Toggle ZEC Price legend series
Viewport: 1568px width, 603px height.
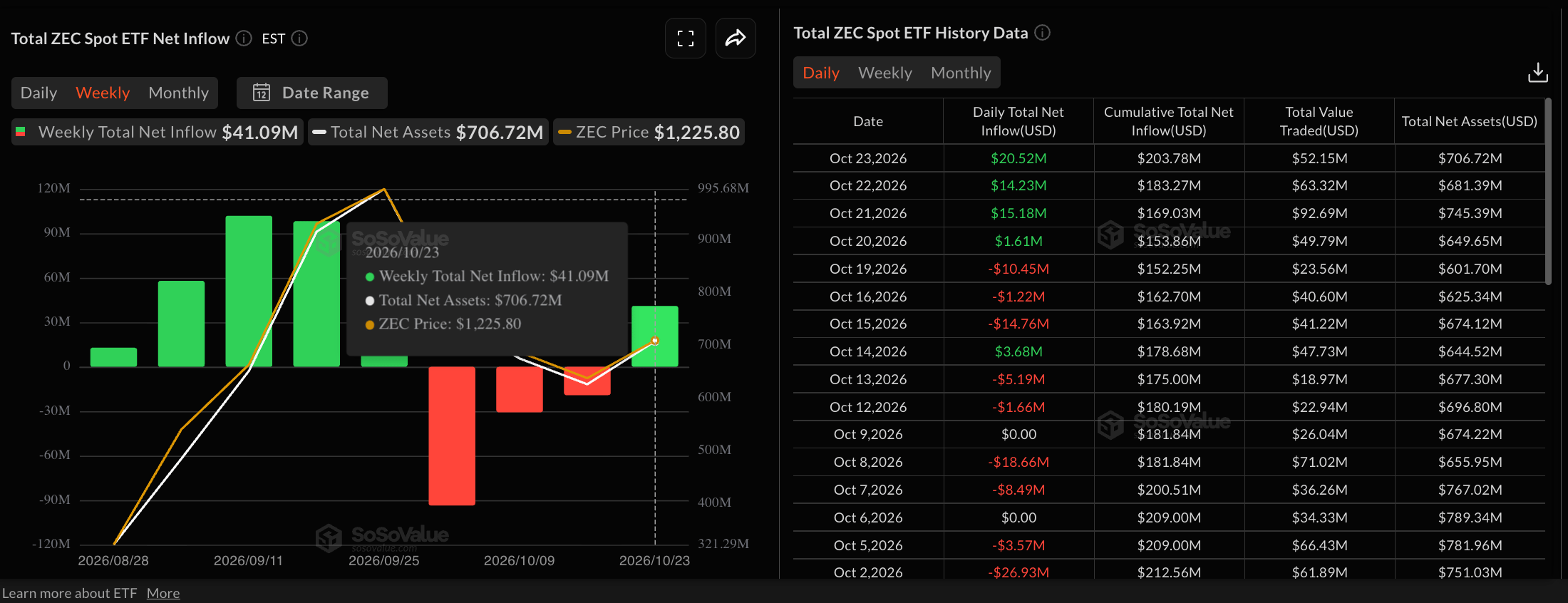coord(649,132)
